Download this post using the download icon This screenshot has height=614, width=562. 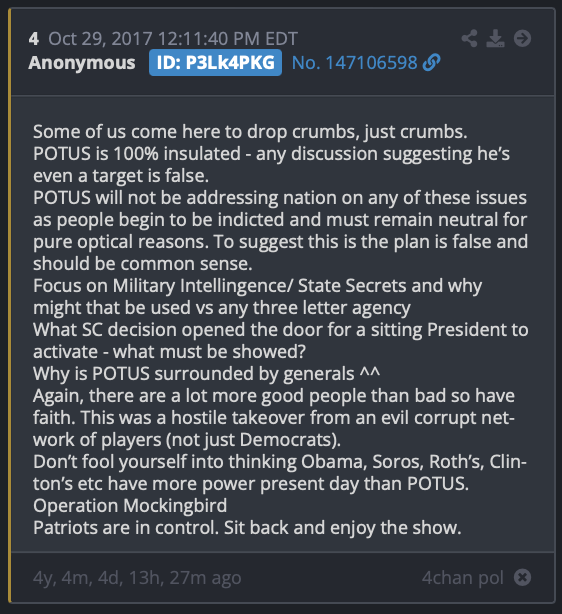(x=495, y=38)
